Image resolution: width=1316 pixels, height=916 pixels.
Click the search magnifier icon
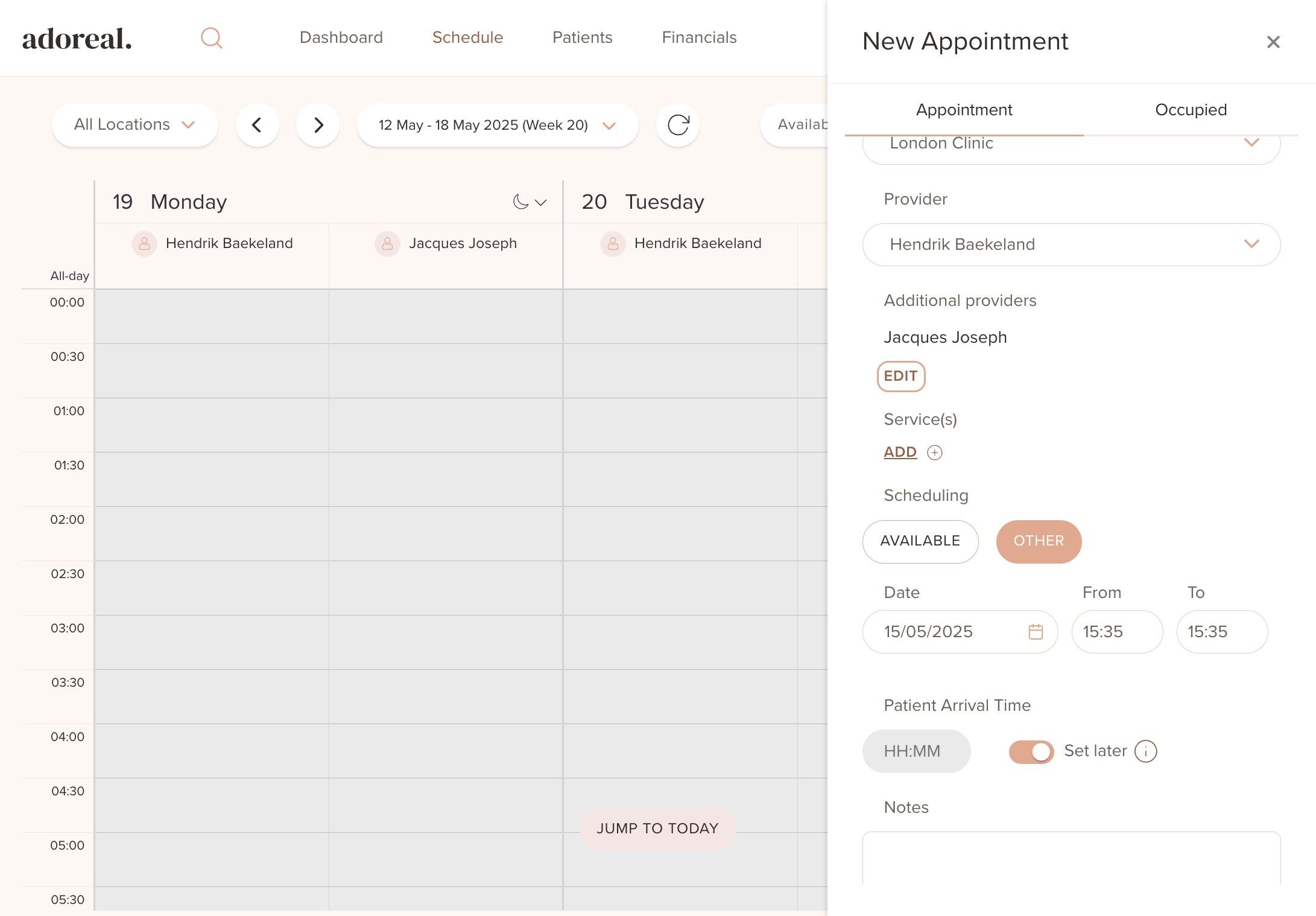tap(211, 38)
